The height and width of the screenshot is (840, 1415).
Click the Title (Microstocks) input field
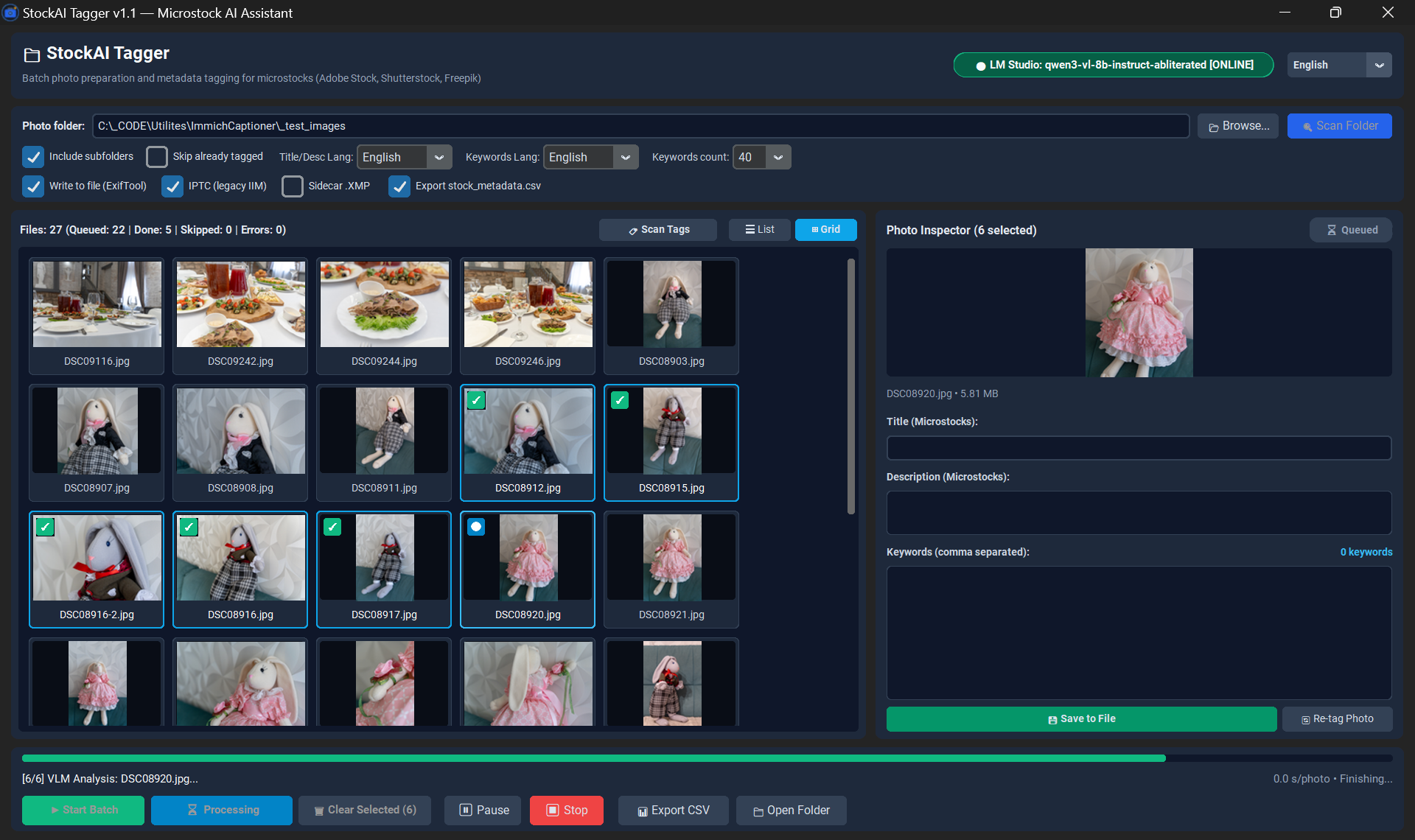[1139, 448]
